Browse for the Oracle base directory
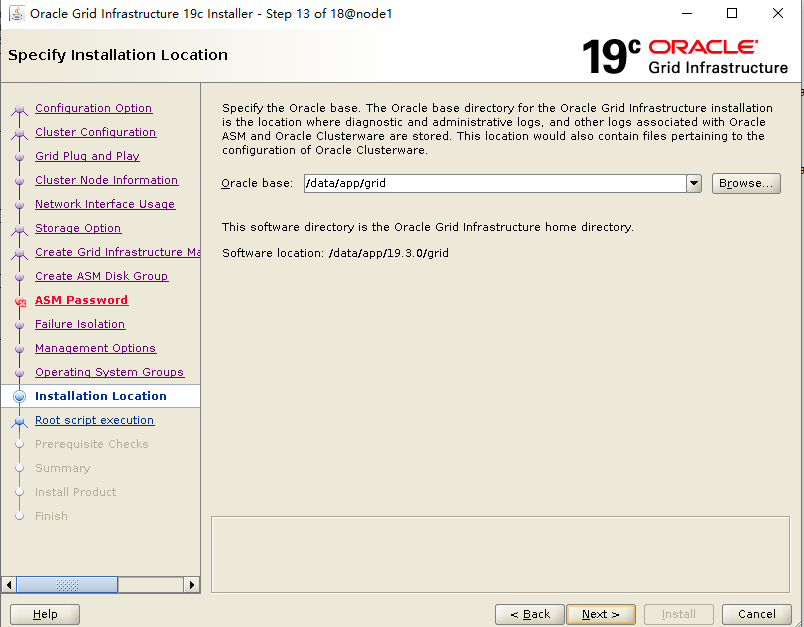 746,184
